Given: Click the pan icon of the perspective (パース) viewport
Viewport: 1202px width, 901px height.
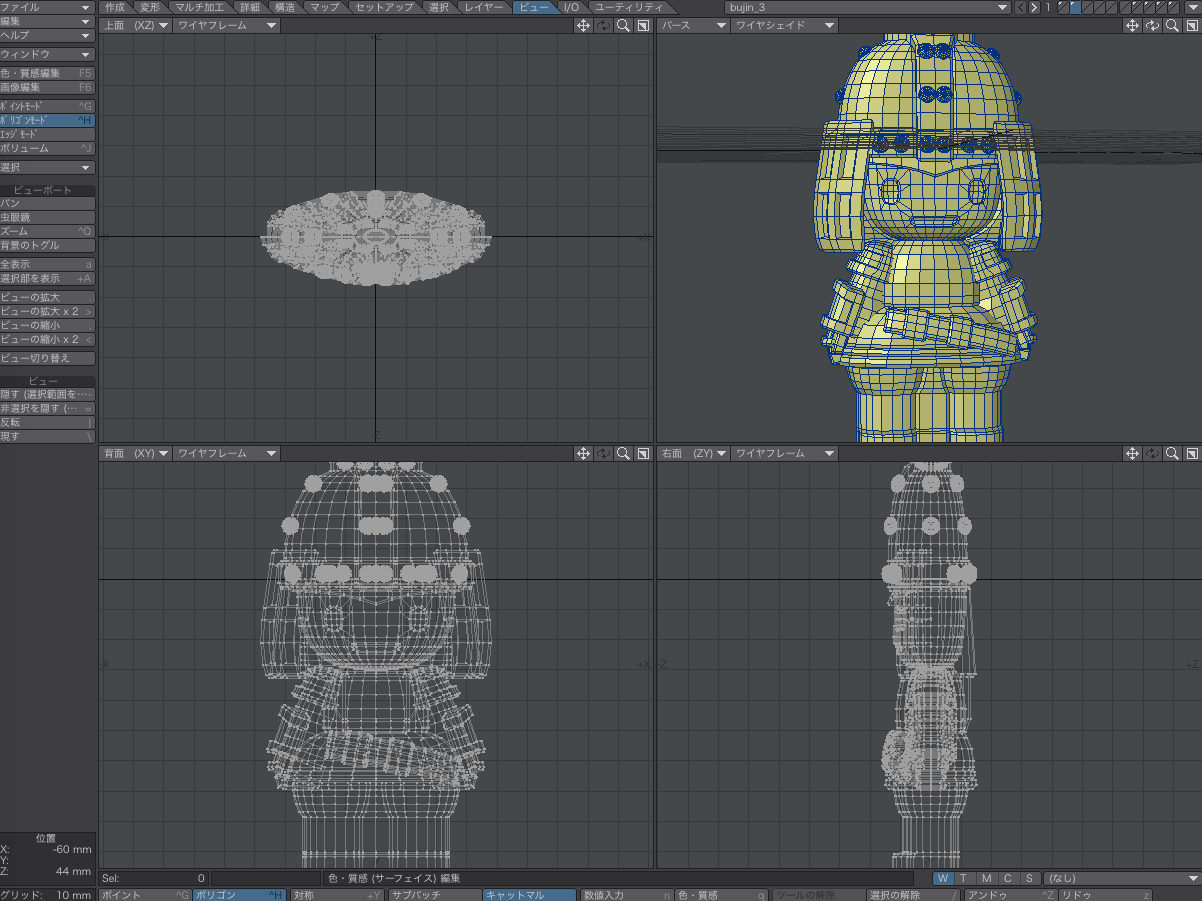Looking at the screenshot, I should [1132, 25].
